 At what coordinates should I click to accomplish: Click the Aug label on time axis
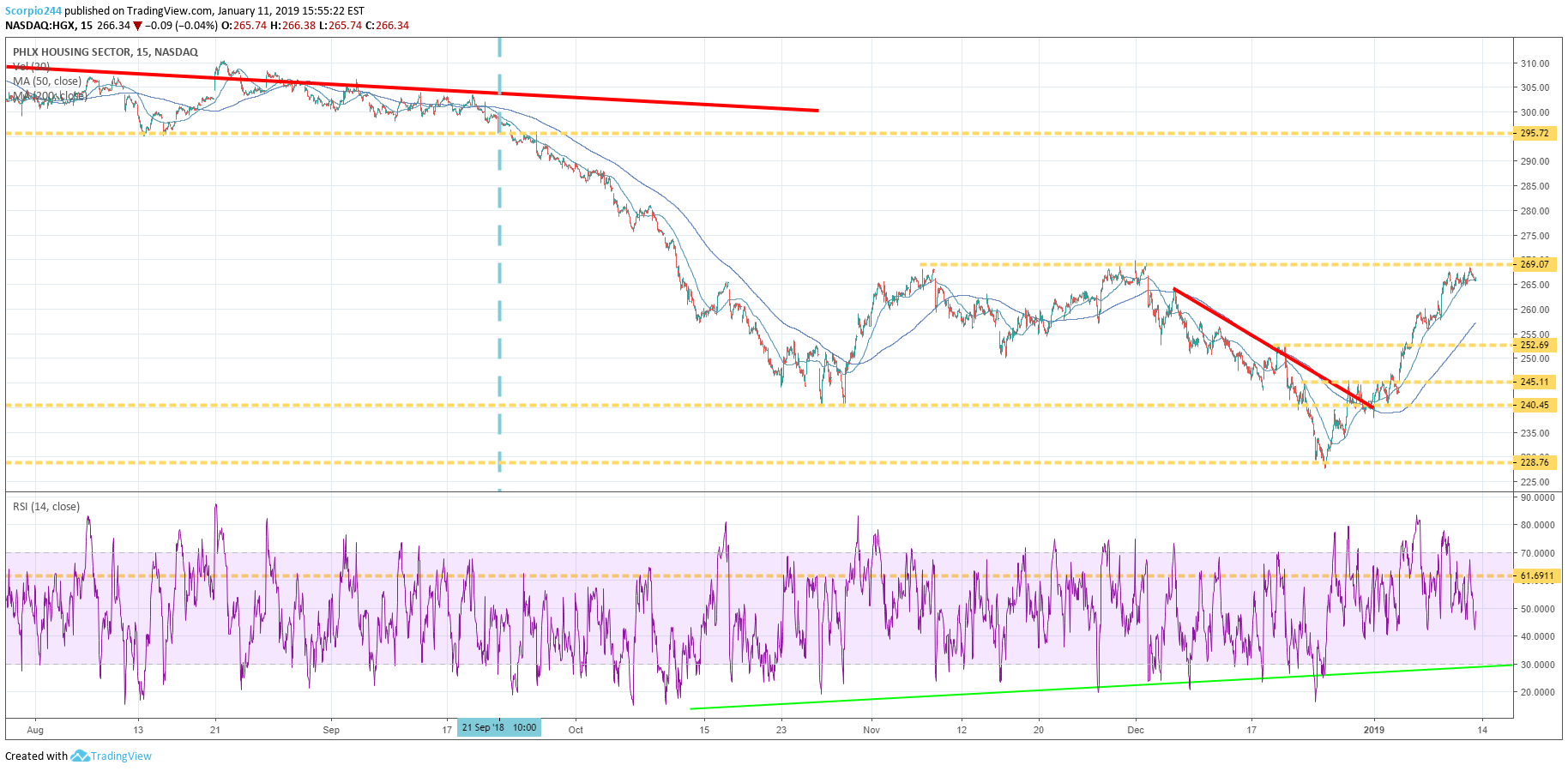click(35, 731)
